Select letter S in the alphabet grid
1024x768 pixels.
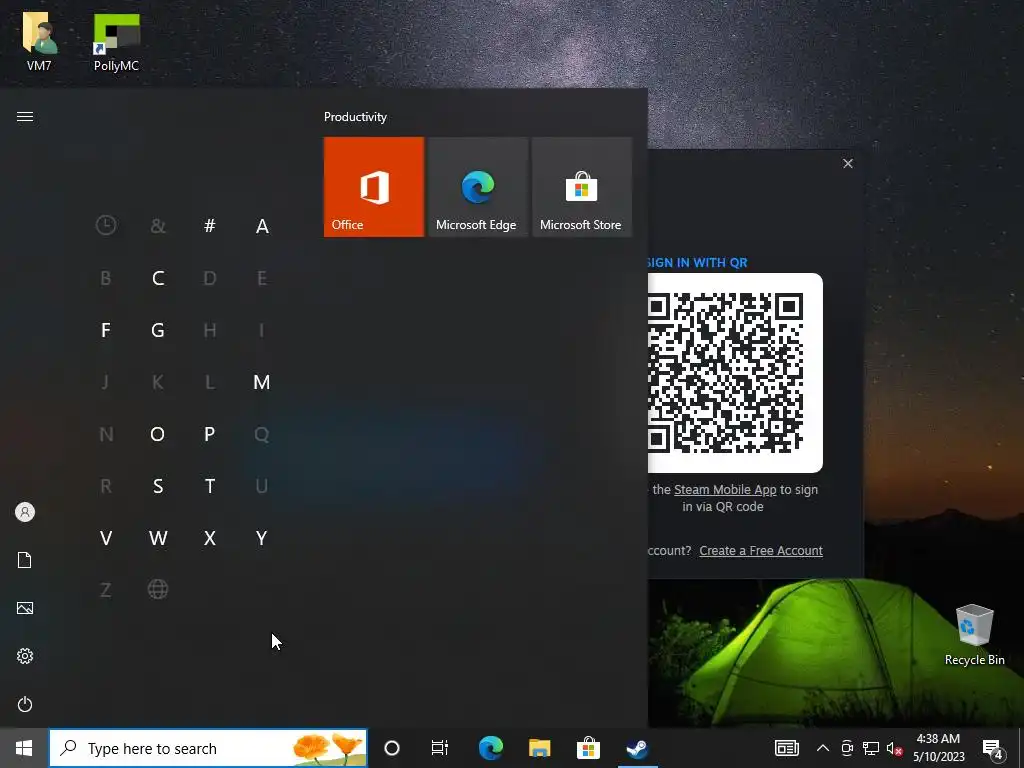(x=157, y=486)
